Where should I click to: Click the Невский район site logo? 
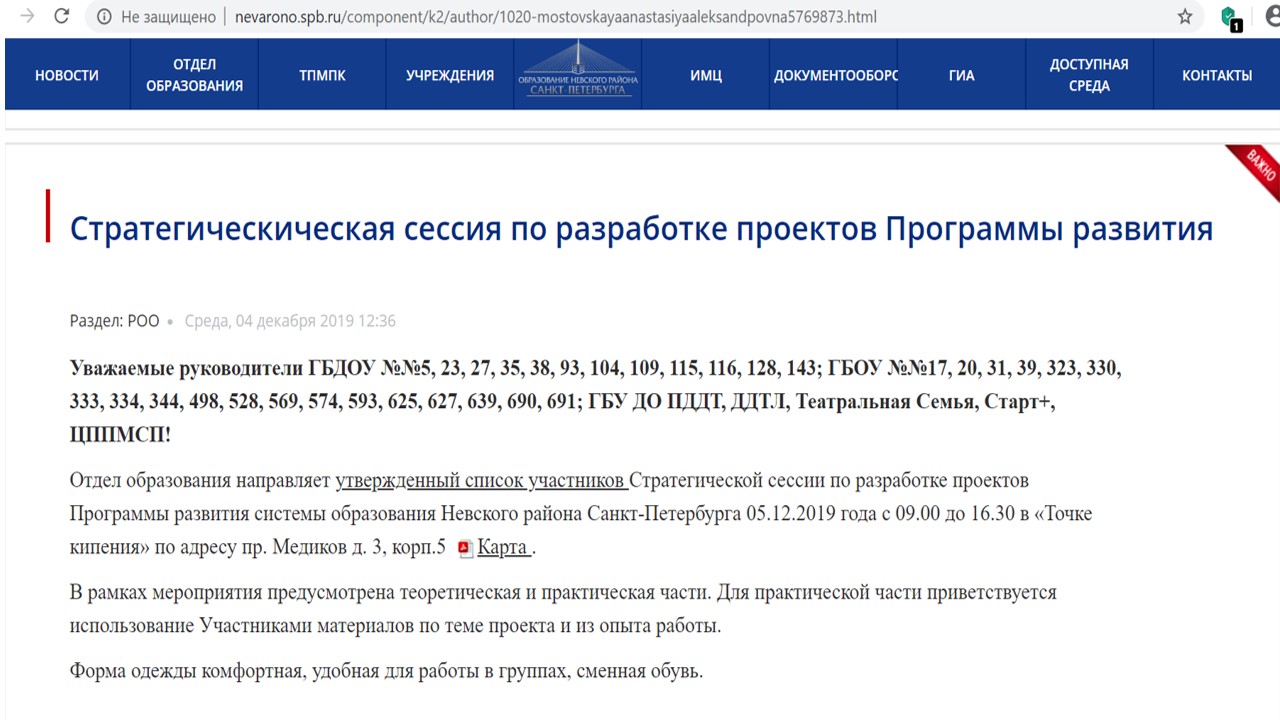[x=578, y=73]
